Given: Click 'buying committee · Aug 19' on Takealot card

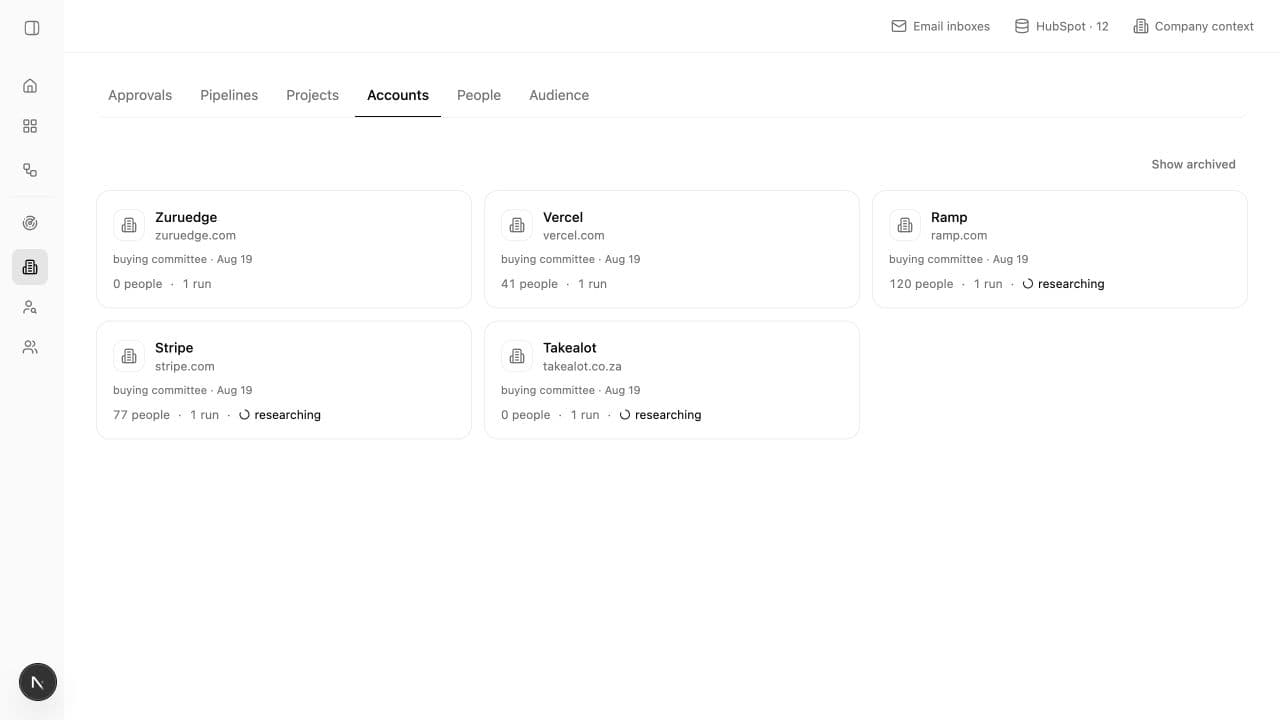Looking at the screenshot, I should pos(571,390).
